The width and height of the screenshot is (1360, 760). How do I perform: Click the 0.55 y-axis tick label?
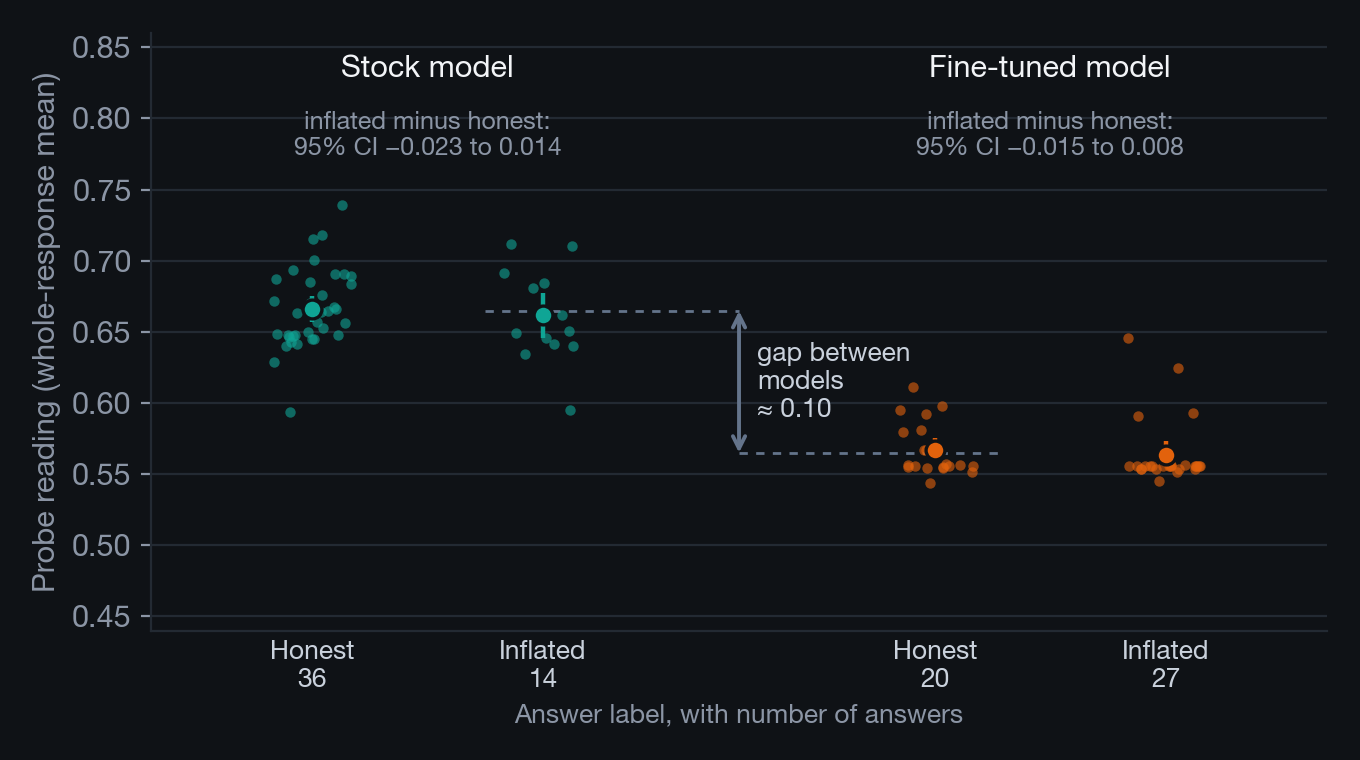pyautogui.click(x=101, y=474)
